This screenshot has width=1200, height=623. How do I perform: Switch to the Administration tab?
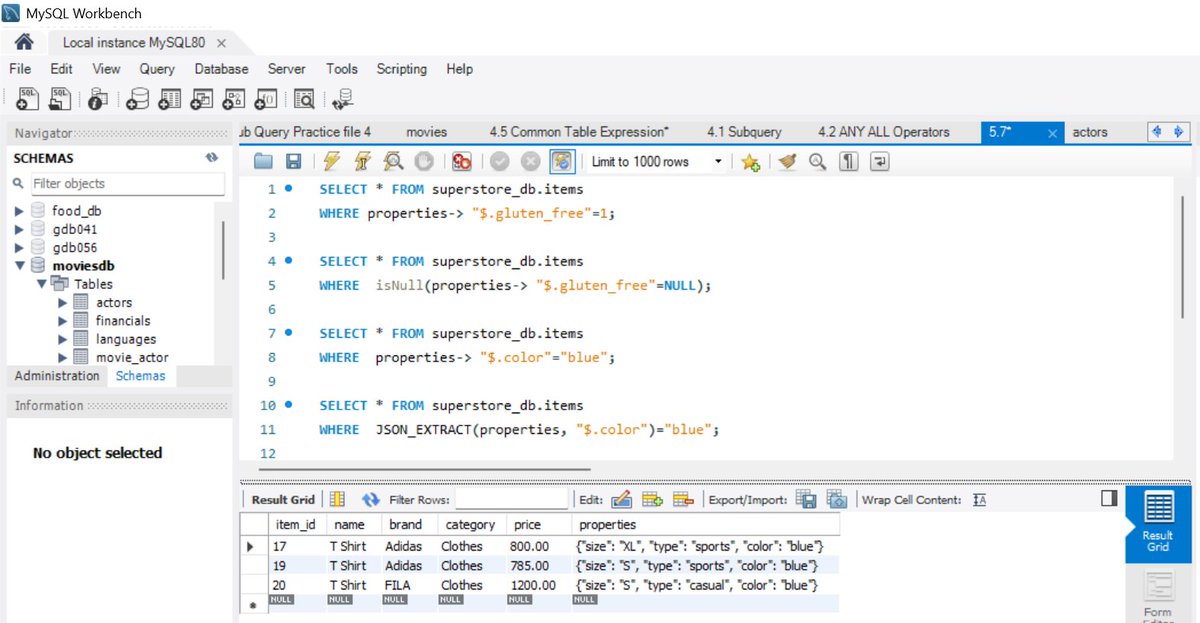coord(57,376)
